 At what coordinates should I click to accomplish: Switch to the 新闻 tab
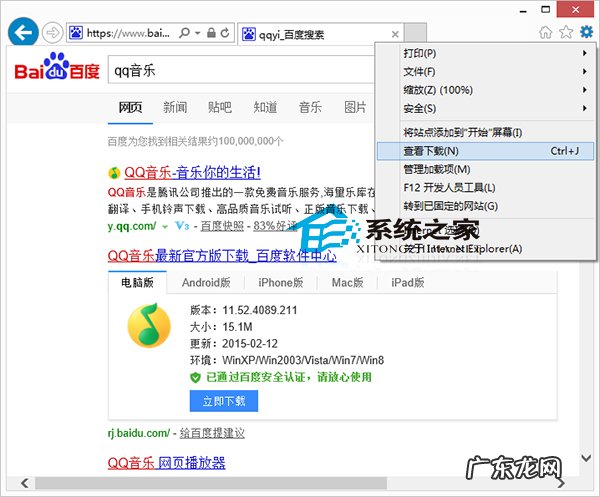(175, 108)
